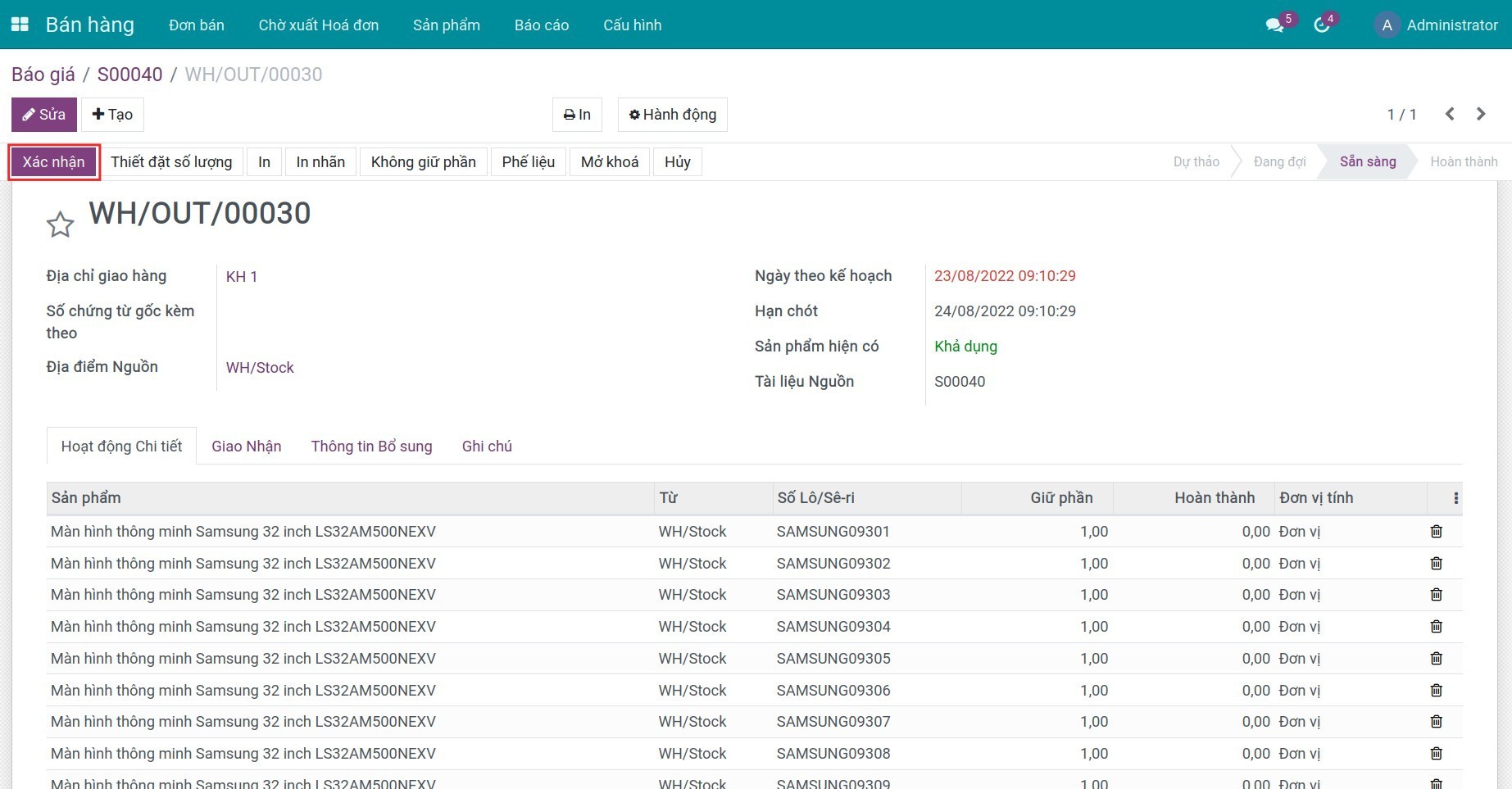Select the Dự thảo status stage
This screenshot has height=789, width=1512.
tap(1196, 162)
